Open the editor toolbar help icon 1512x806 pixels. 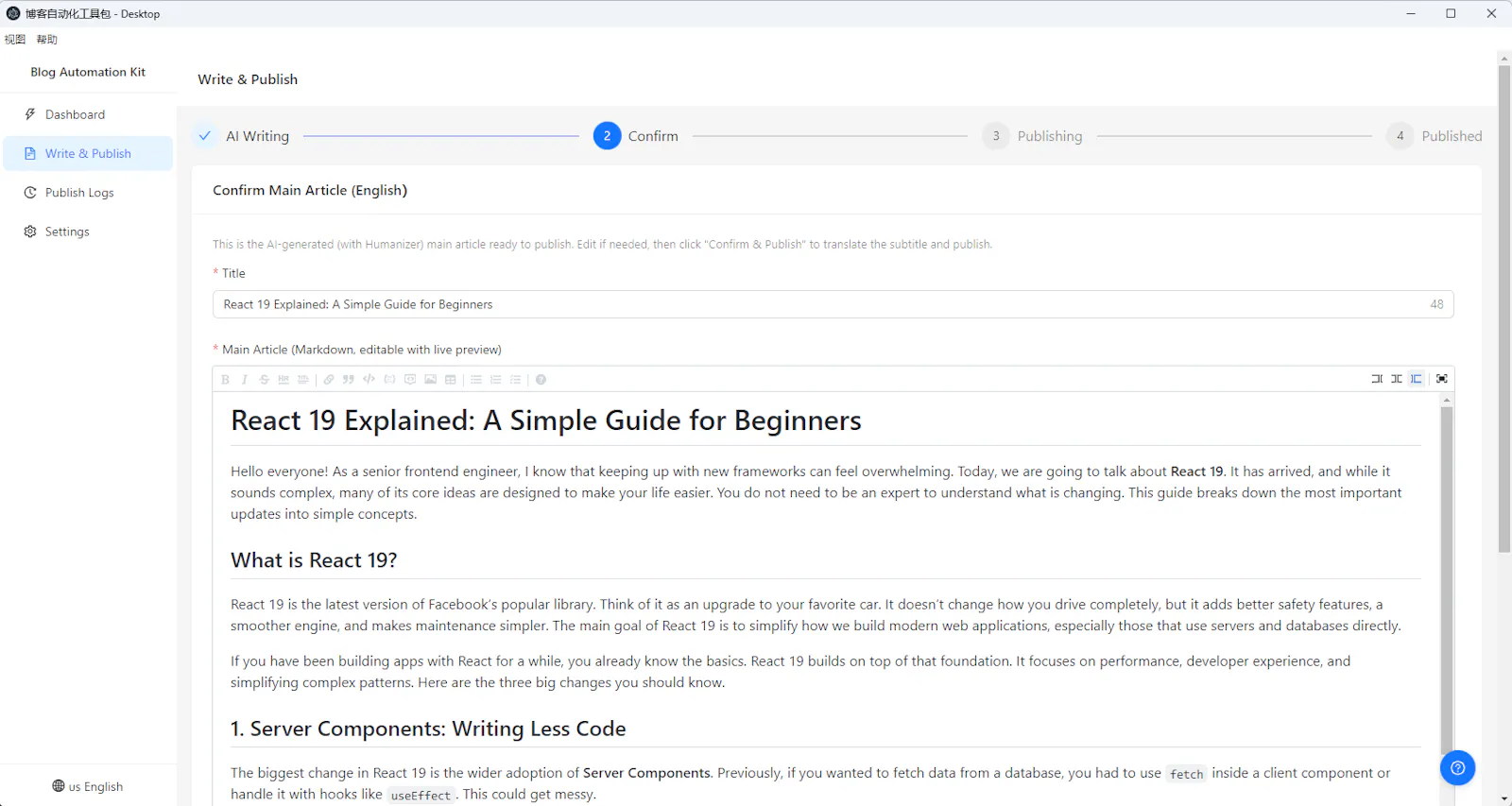[541, 380]
